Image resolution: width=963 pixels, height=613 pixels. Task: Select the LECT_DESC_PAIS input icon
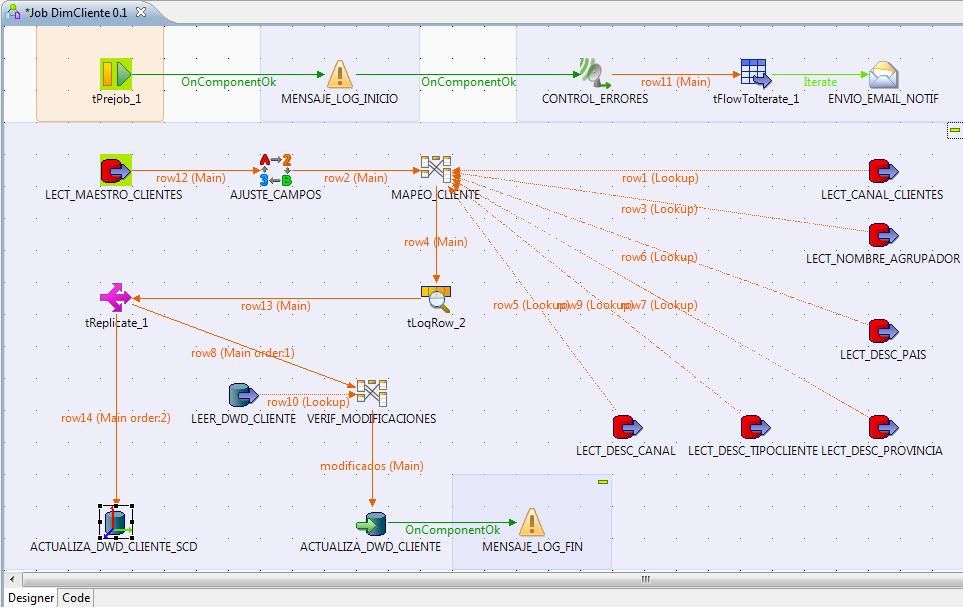pyautogui.click(x=883, y=331)
